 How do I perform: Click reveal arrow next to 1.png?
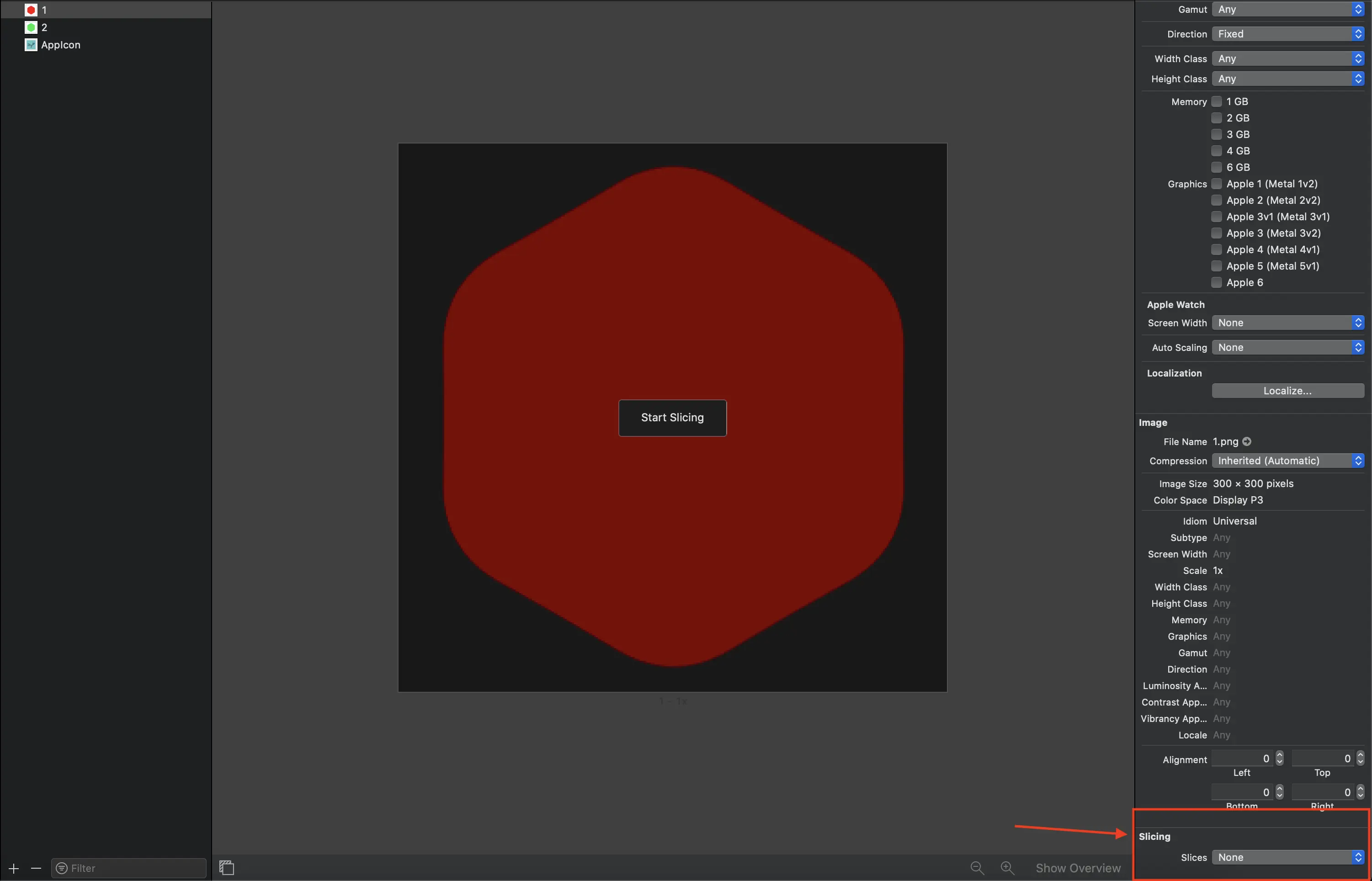(x=1247, y=442)
